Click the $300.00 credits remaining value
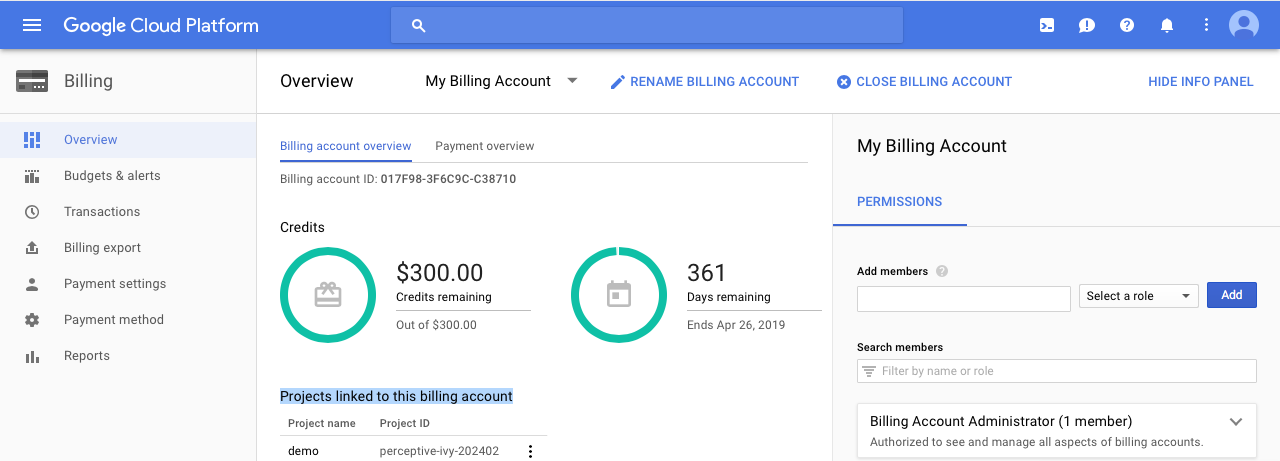 440,272
